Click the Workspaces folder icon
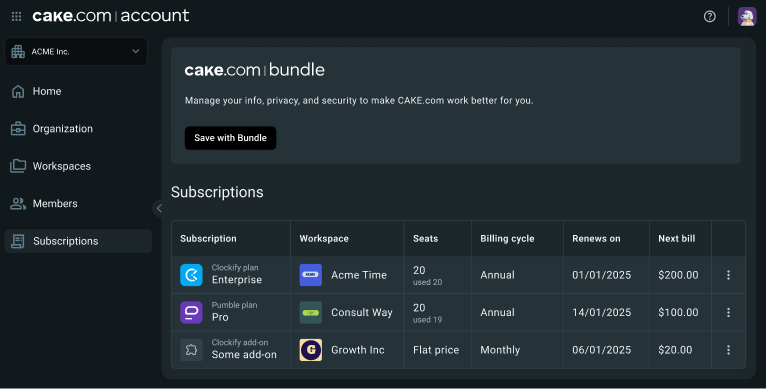Screen dimensions: 766x389 18,166
